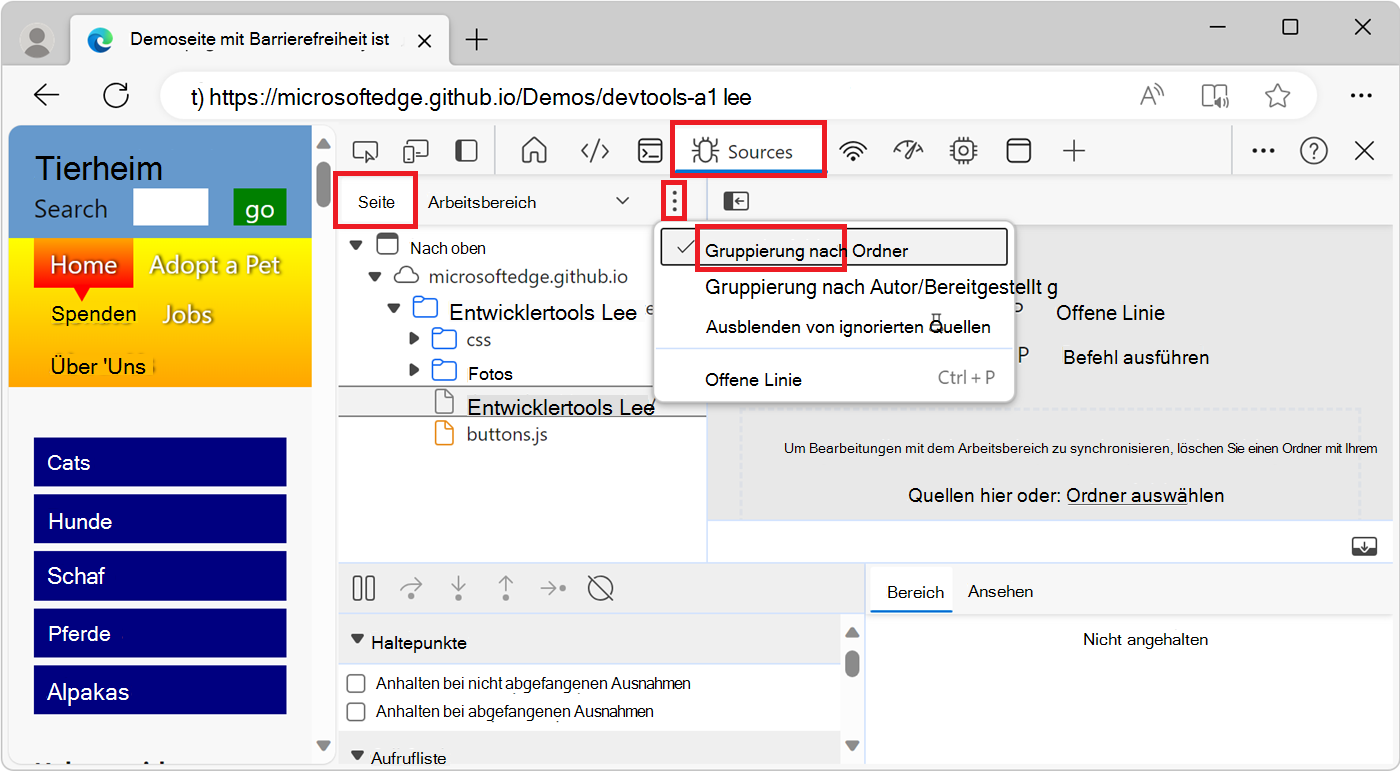This screenshot has width=1400, height=771.
Task: Toggle device emulation mode
Action: (415, 149)
